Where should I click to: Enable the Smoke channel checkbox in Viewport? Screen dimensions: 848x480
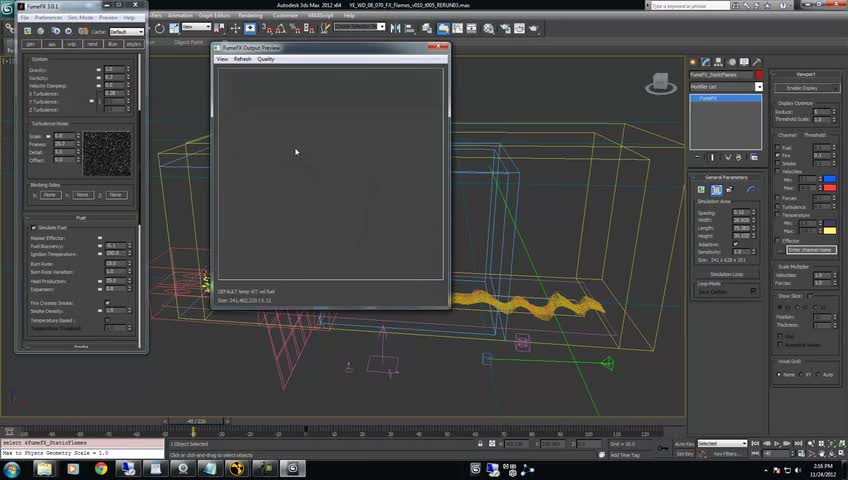click(x=778, y=163)
